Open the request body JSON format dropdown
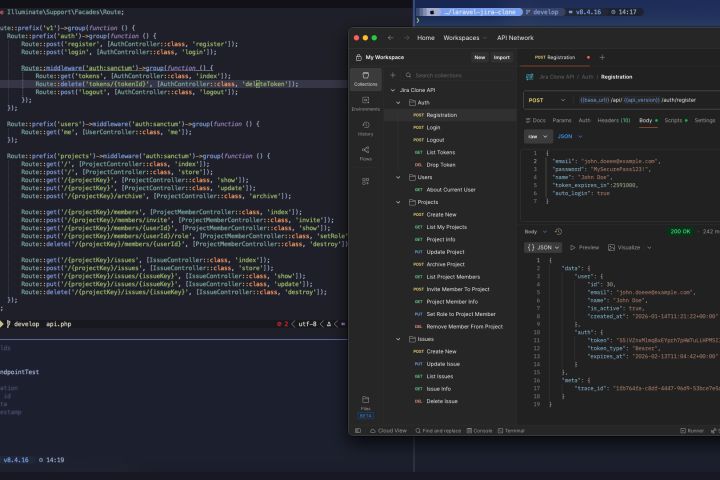720x480 pixels. [570, 136]
